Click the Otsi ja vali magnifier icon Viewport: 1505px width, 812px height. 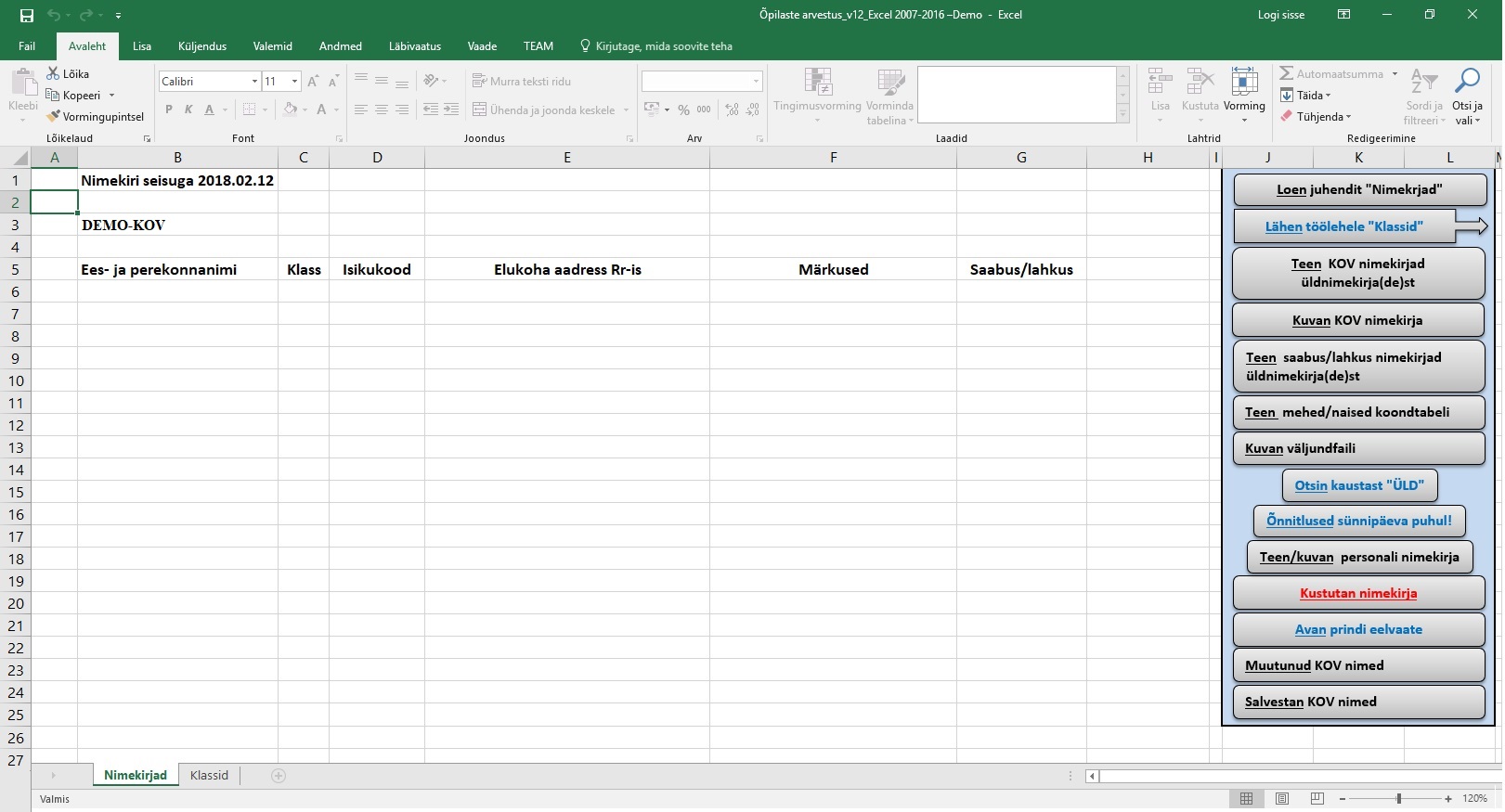[x=1467, y=82]
